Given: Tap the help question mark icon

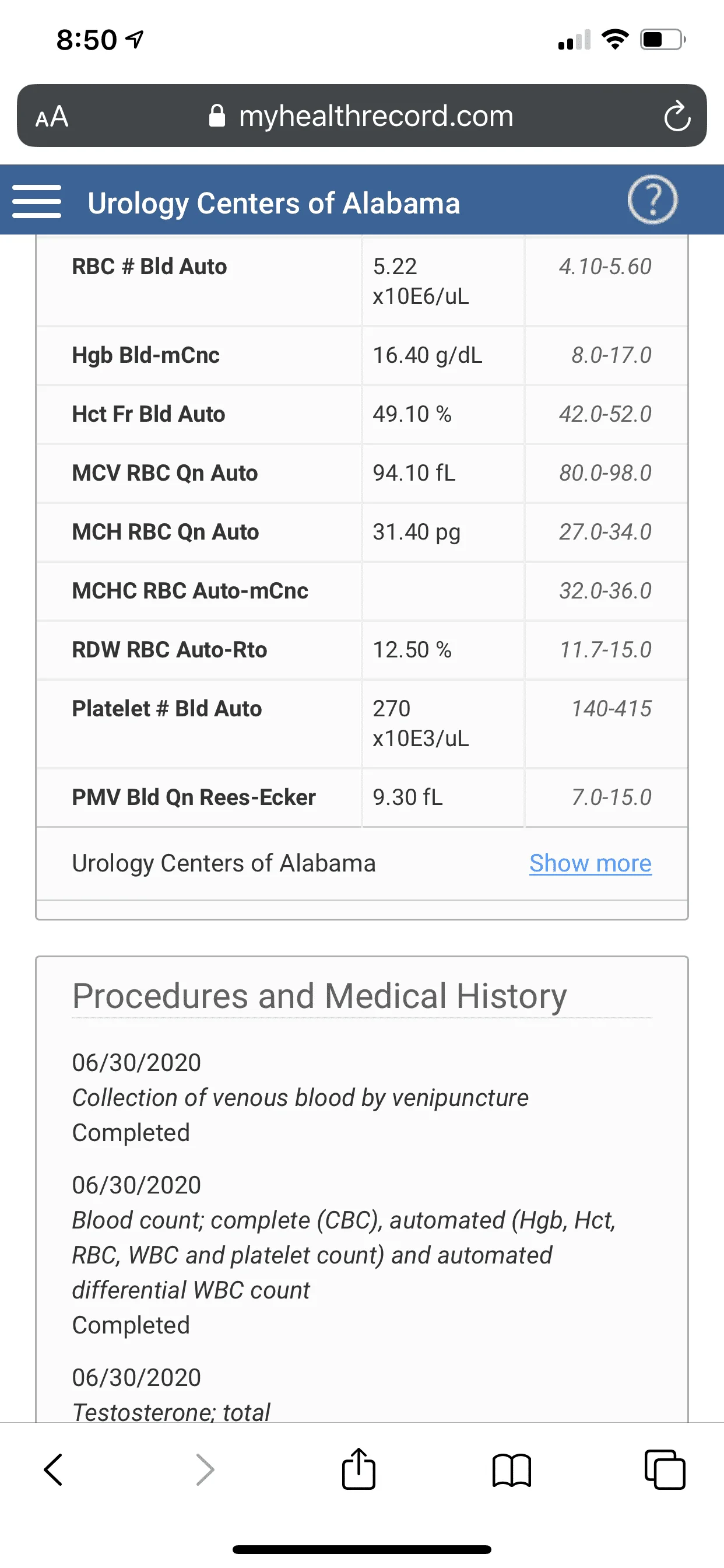Looking at the screenshot, I should (652, 200).
